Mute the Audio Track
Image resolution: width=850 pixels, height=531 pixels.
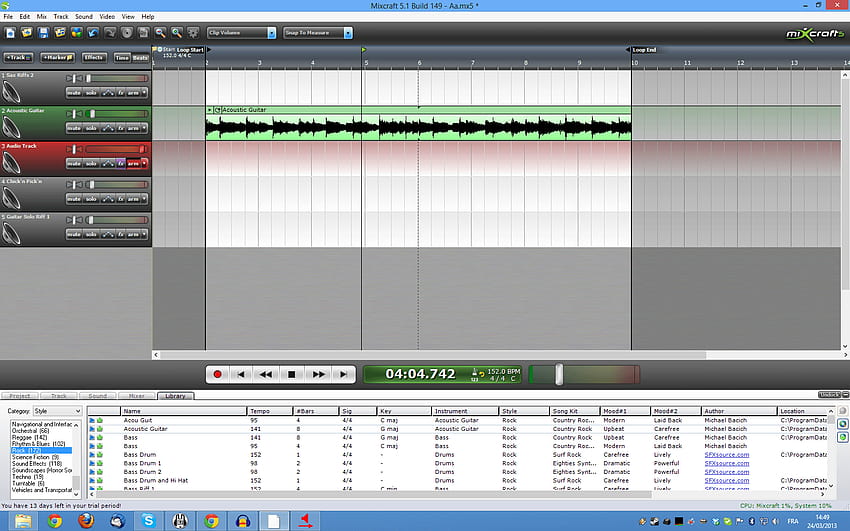click(74, 163)
